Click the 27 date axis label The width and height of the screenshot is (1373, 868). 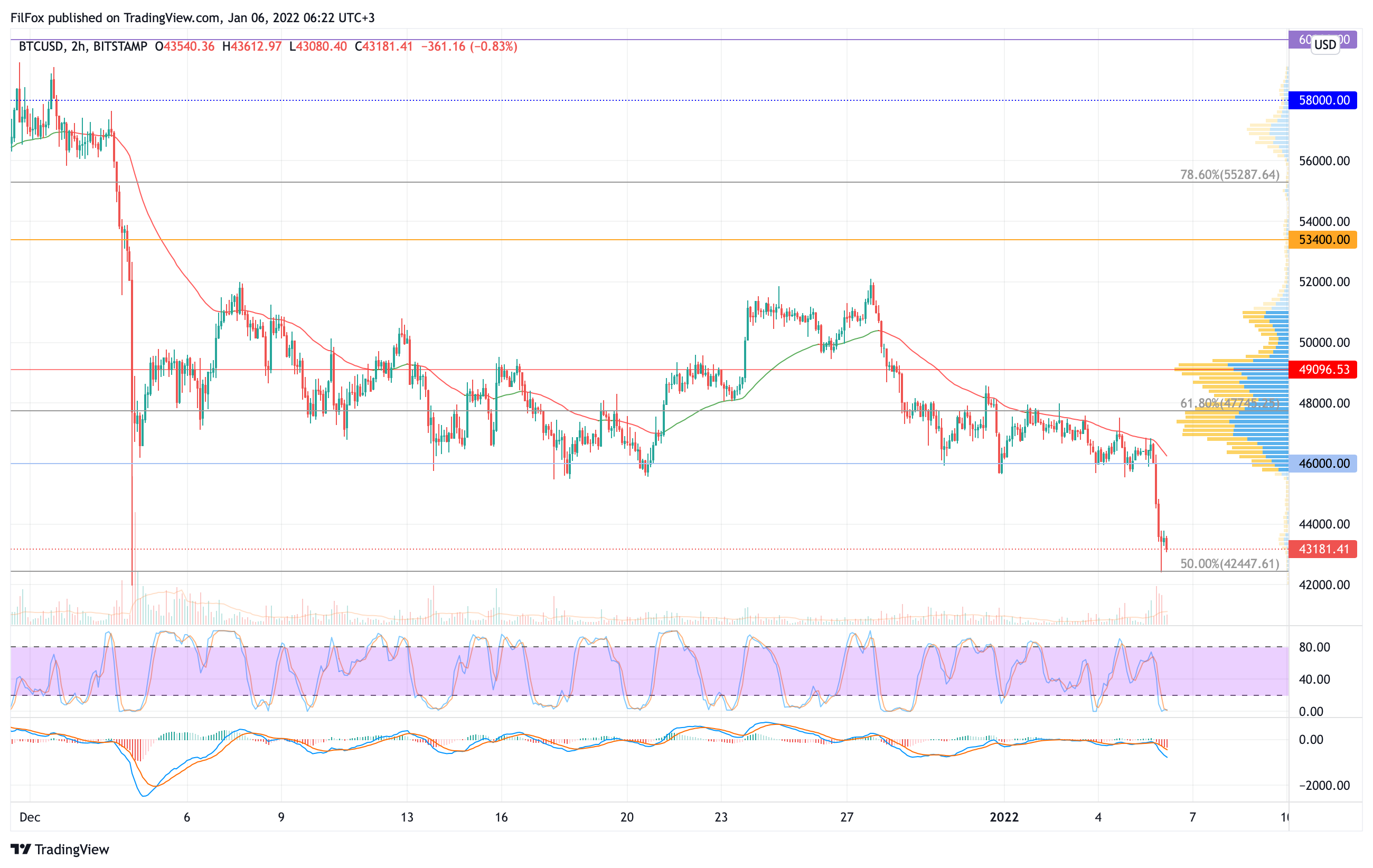coord(847,817)
